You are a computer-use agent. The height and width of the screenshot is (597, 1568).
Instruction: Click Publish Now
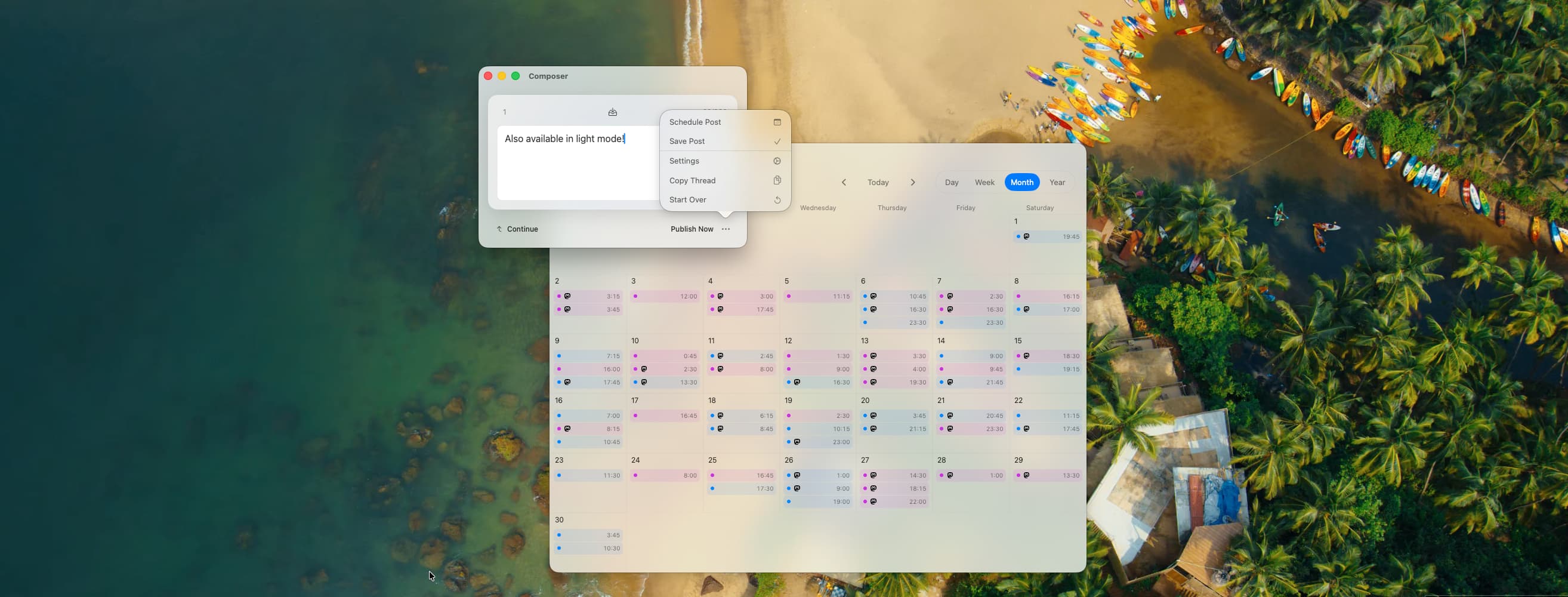692,229
